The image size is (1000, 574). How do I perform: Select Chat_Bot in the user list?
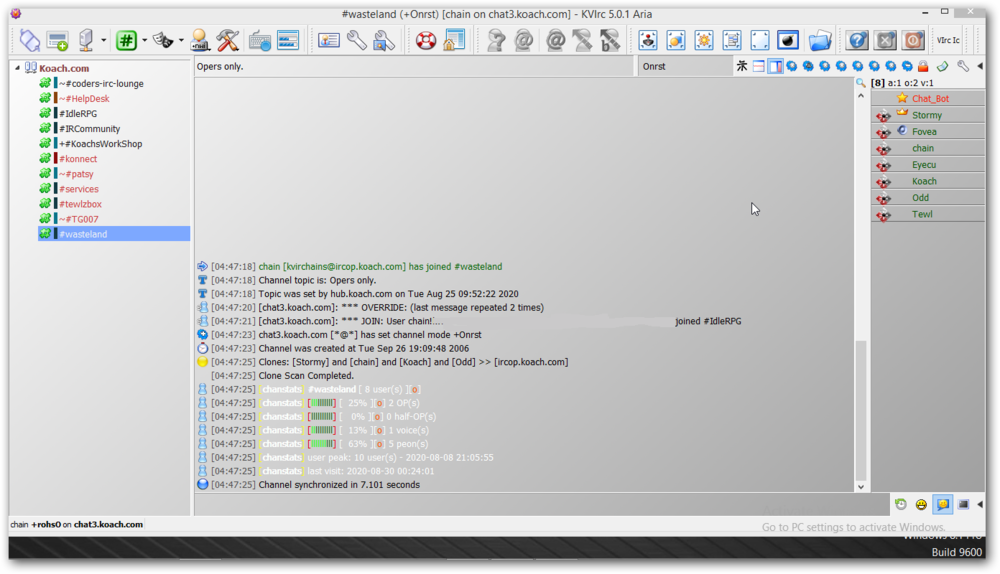point(928,98)
